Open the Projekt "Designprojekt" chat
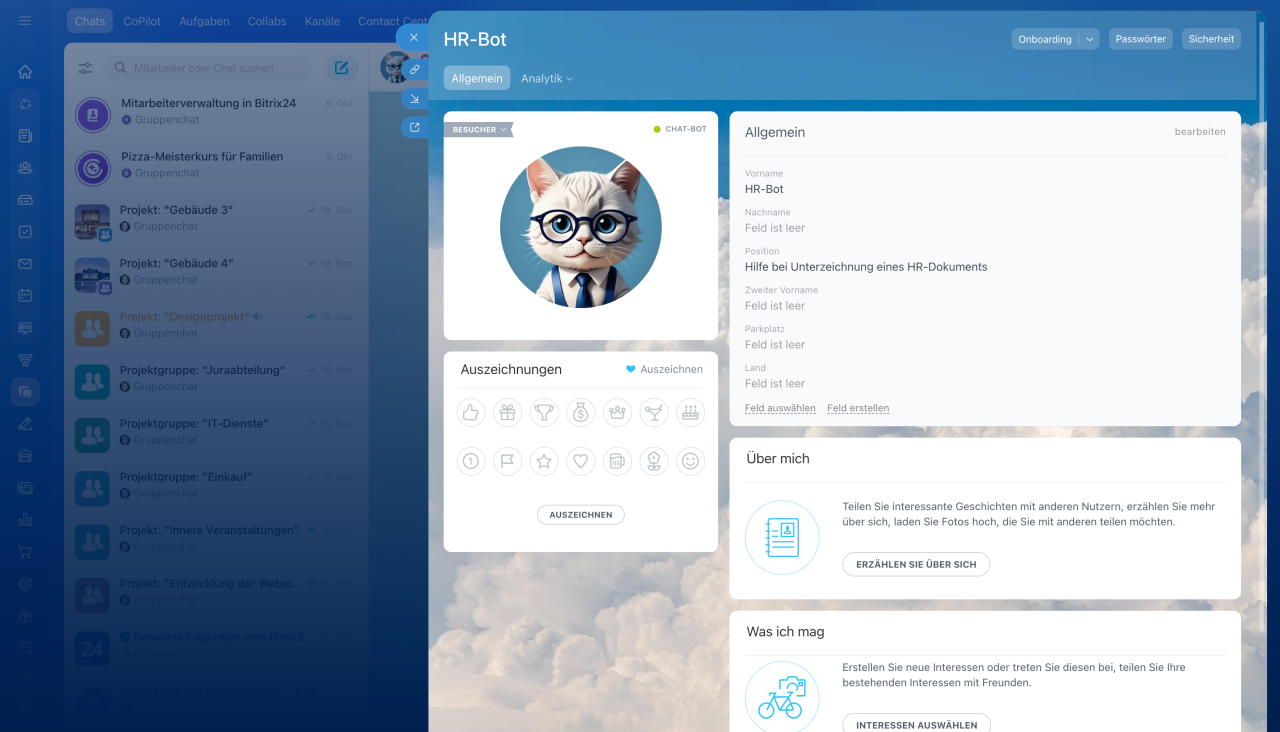The width and height of the screenshot is (1280, 732). 216,328
